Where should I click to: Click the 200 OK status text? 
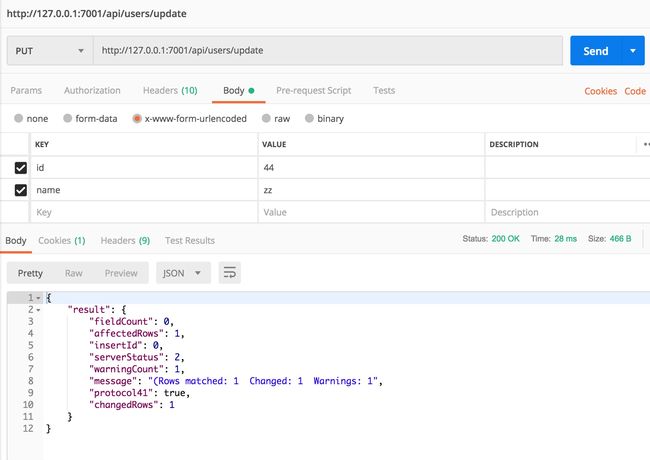505,239
